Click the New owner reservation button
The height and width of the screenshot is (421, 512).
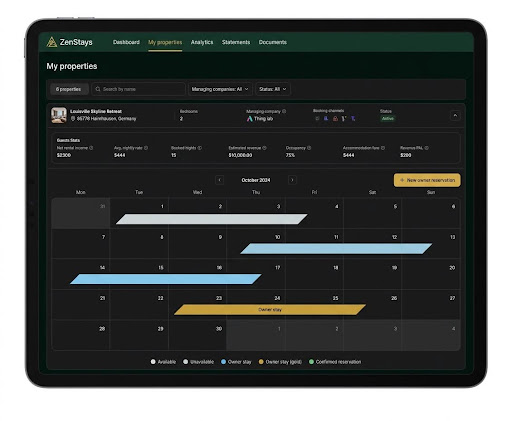(x=427, y=180)
